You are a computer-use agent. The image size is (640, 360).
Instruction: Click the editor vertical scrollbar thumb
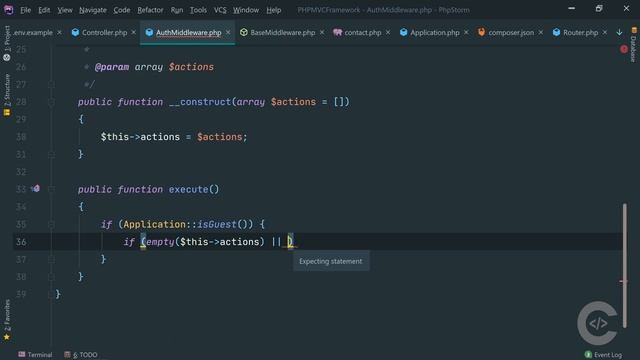[x=624, y=265]
